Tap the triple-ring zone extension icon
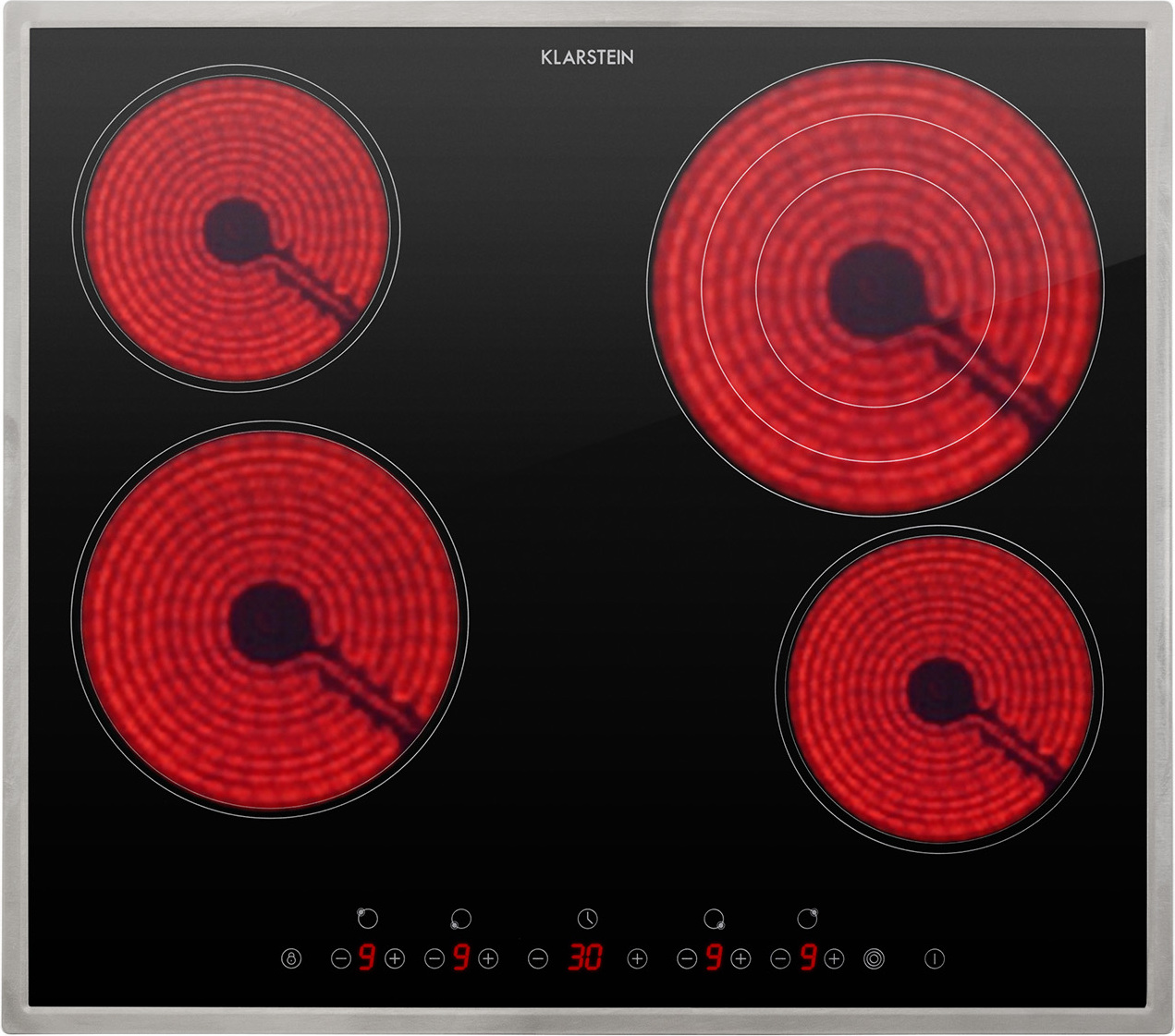Viewport: 1175px width, 1036px height. click(874, 959)
